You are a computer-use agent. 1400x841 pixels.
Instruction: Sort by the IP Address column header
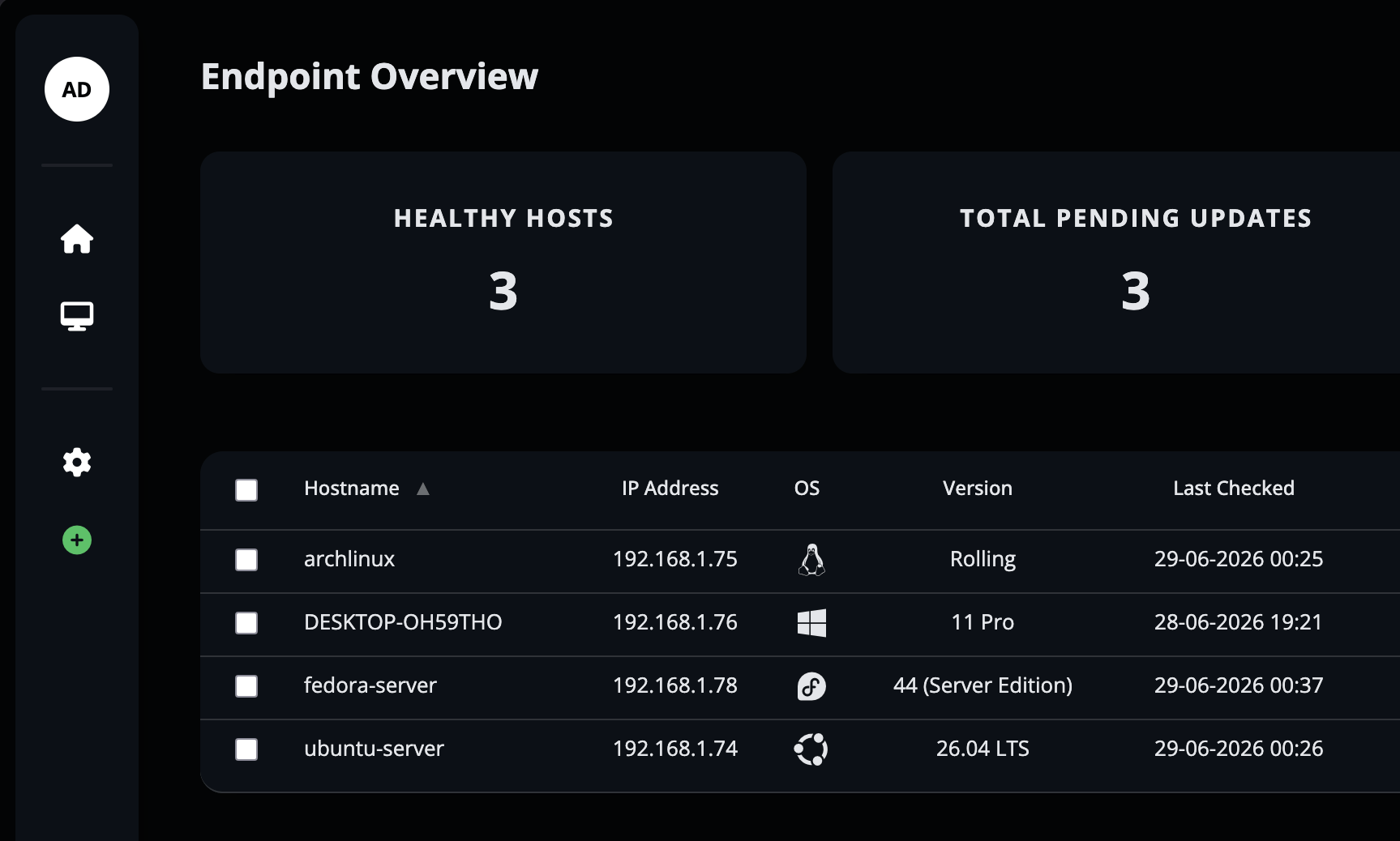click(x=670, y=488)
